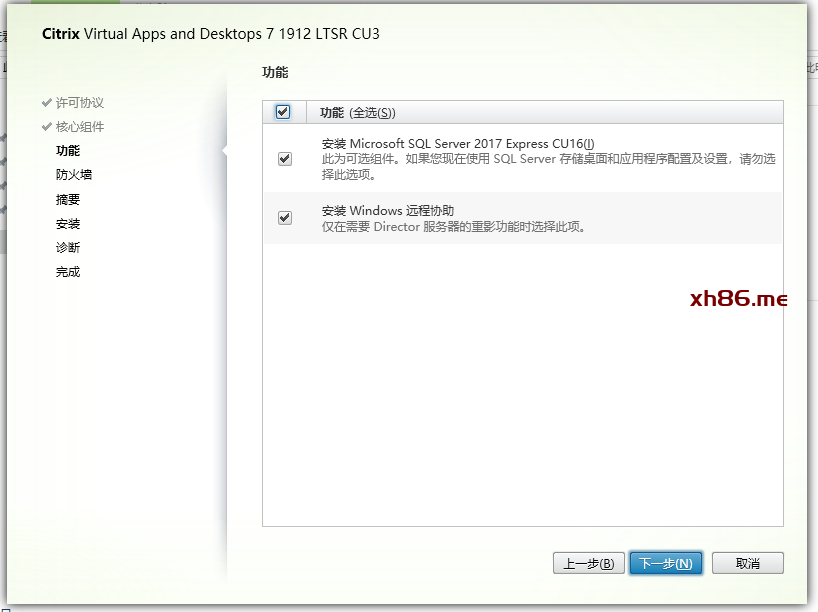Image resolution: width=818 pixels, height=612 pixels.
Task: Uncheck the 安装 Windows 远程协助 checkbox
Action: [285, 218]
